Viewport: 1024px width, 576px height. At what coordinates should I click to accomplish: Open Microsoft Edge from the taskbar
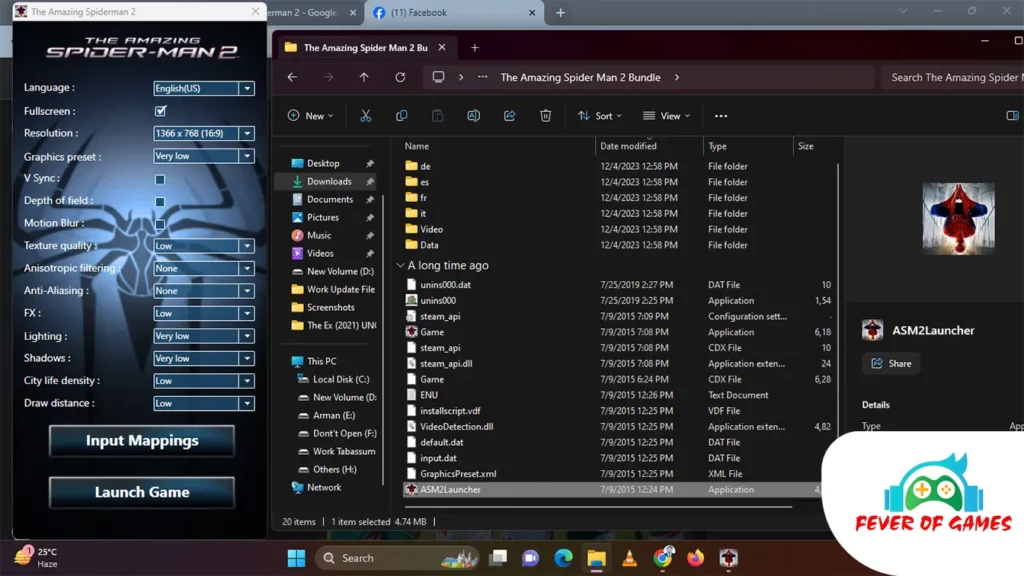564,558
